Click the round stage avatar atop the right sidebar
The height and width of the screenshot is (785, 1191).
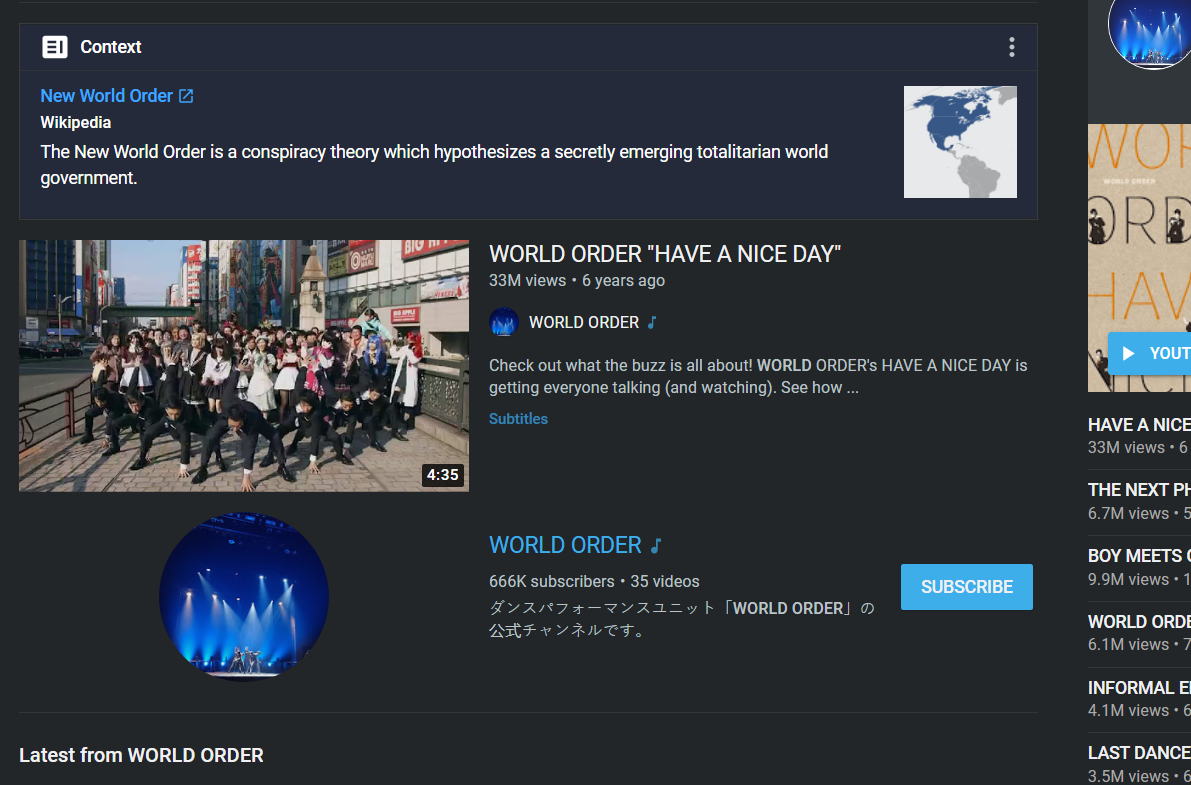click(1149, 32)
